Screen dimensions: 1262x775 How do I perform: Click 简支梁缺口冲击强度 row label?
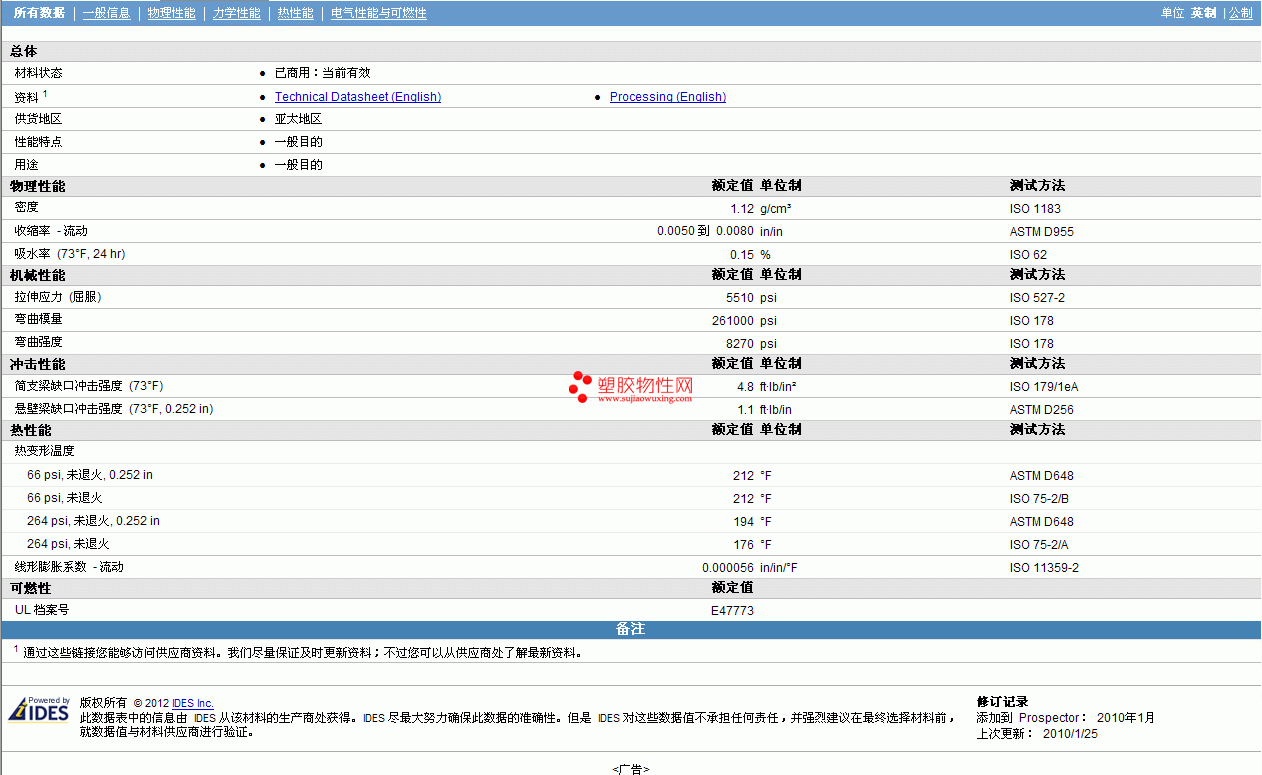click(x=89, y=386)
